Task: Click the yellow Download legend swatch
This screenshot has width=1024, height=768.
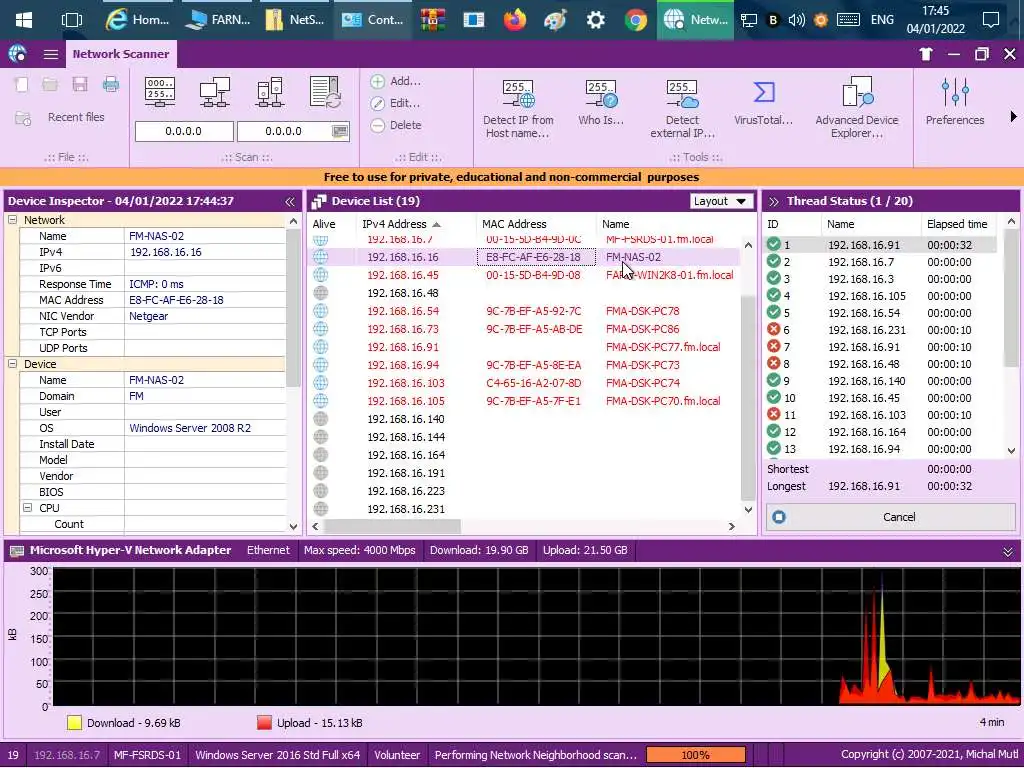Action: point(74,723)
